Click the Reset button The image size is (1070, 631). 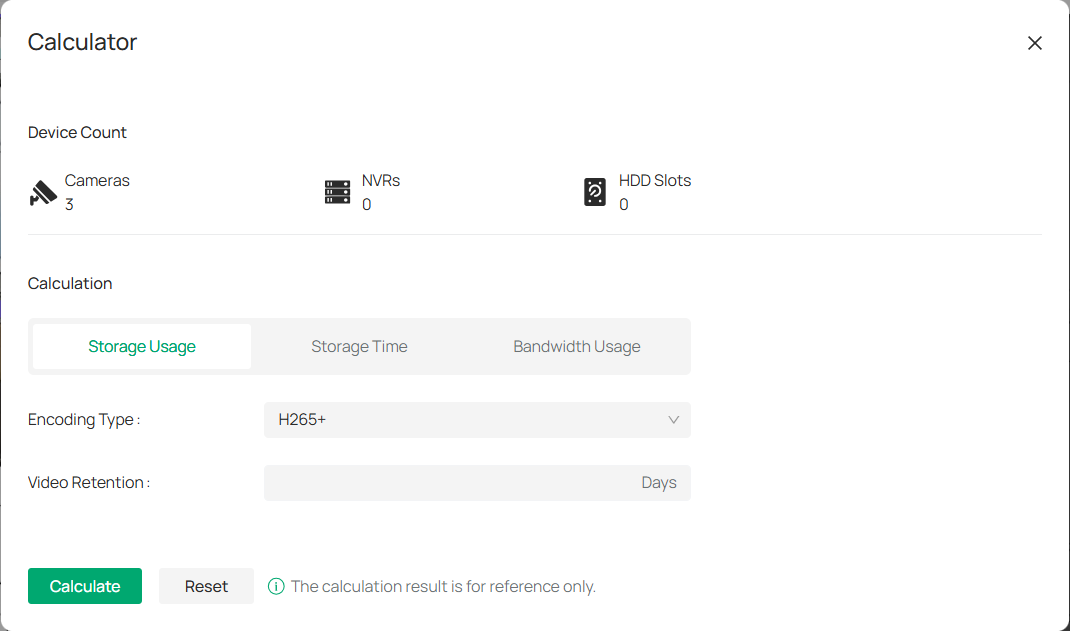pyautogui.click(x=206, y=586)
